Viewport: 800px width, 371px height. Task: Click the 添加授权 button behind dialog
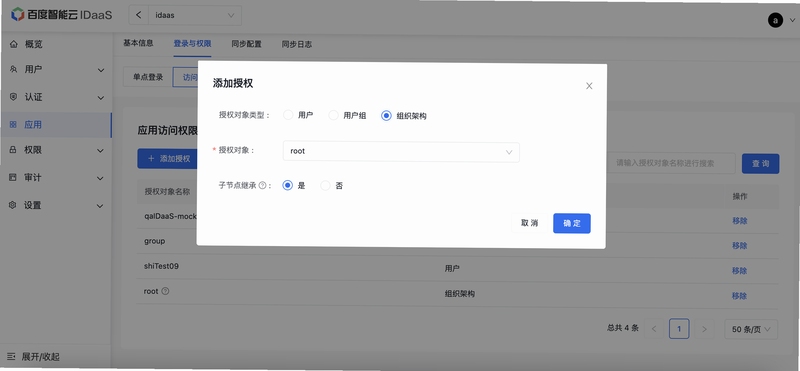tap(168, 159)
